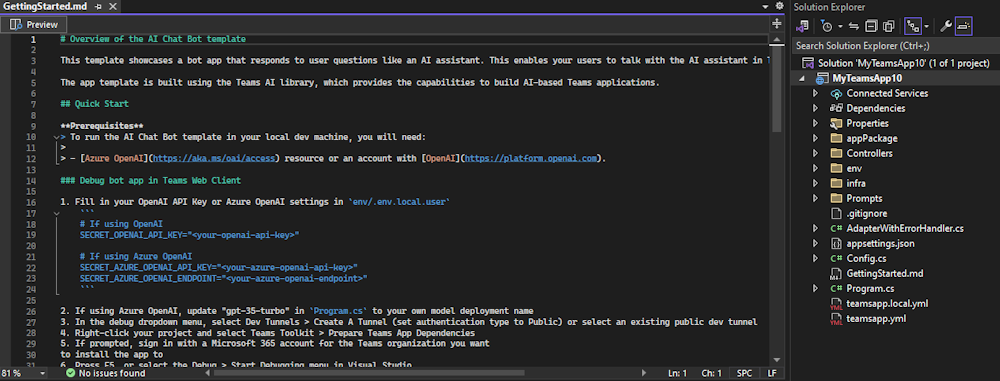Viewport: 1000px width, 381px height.
Task: Click the MyTeamsApp10 project icon
Action: click(x=823, y=78)
